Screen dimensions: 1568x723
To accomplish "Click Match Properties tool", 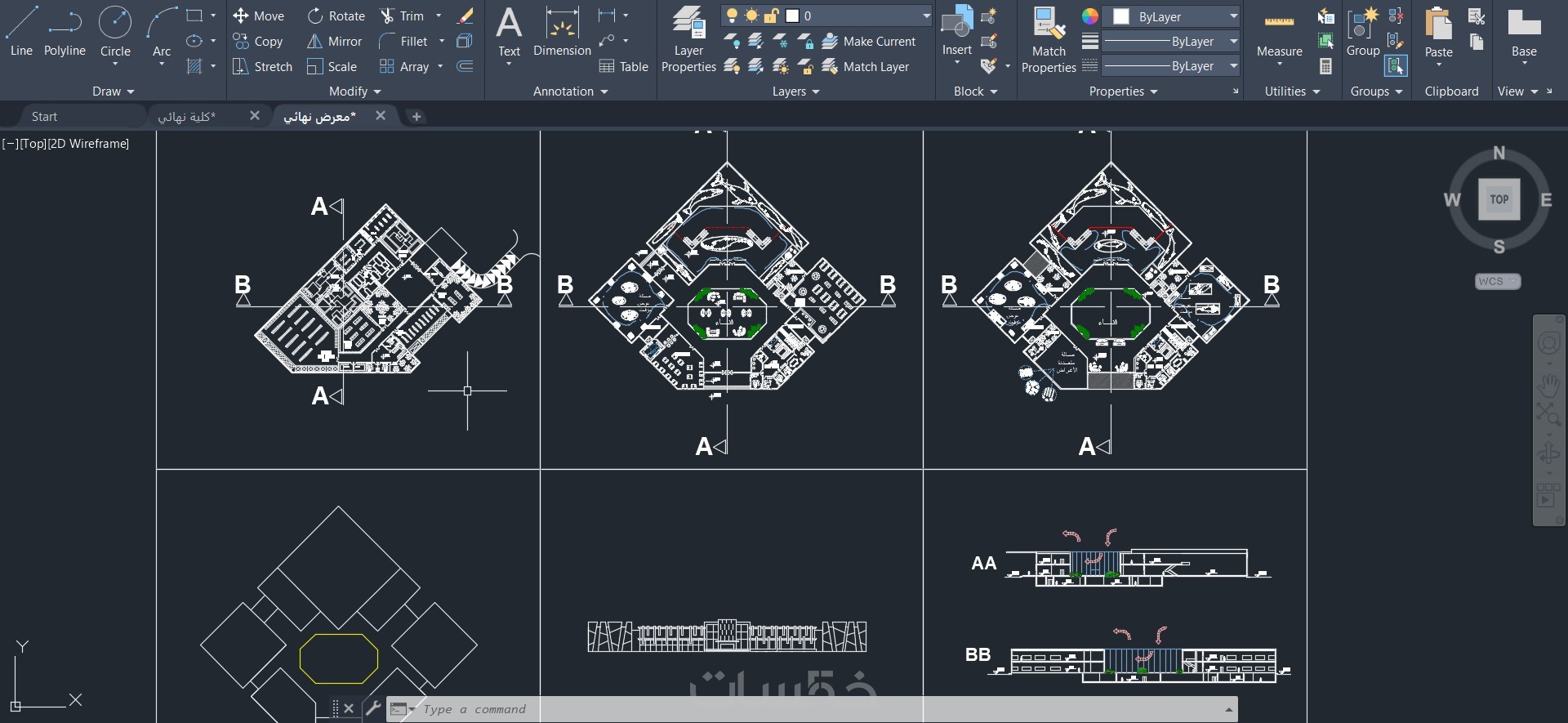I will pyautogui.click(x=1049, y=39).
